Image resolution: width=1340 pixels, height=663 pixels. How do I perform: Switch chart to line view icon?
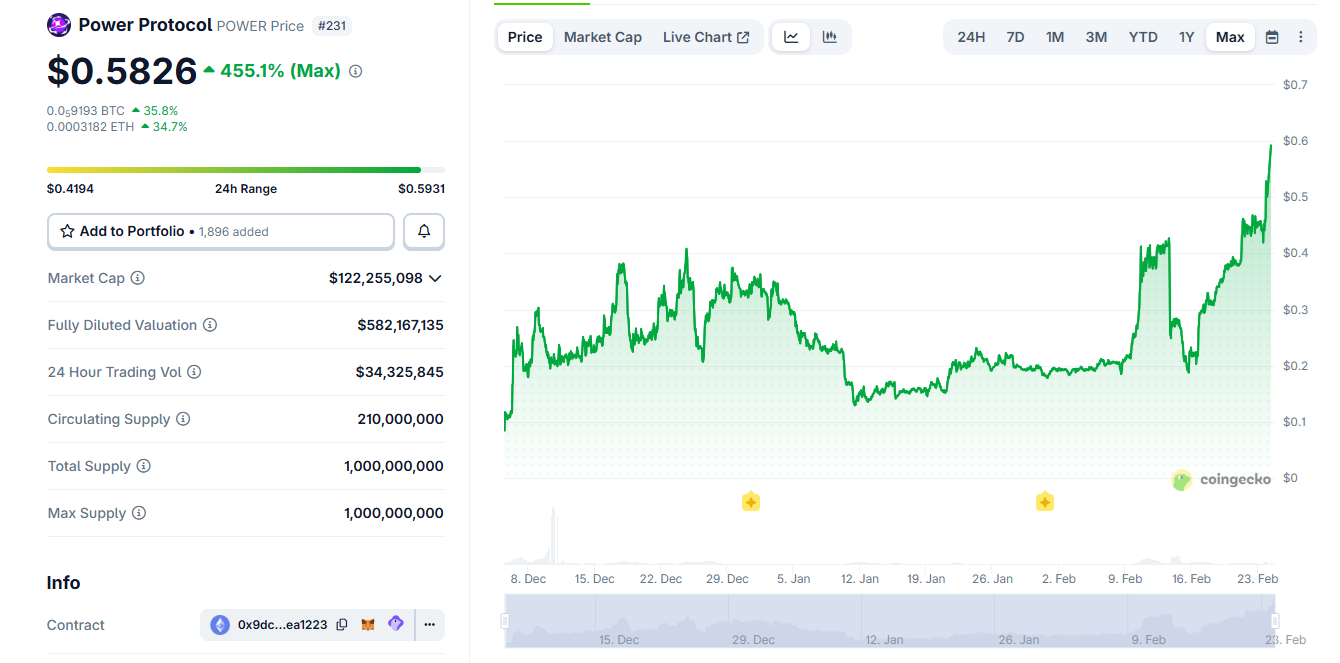(790, 36)
